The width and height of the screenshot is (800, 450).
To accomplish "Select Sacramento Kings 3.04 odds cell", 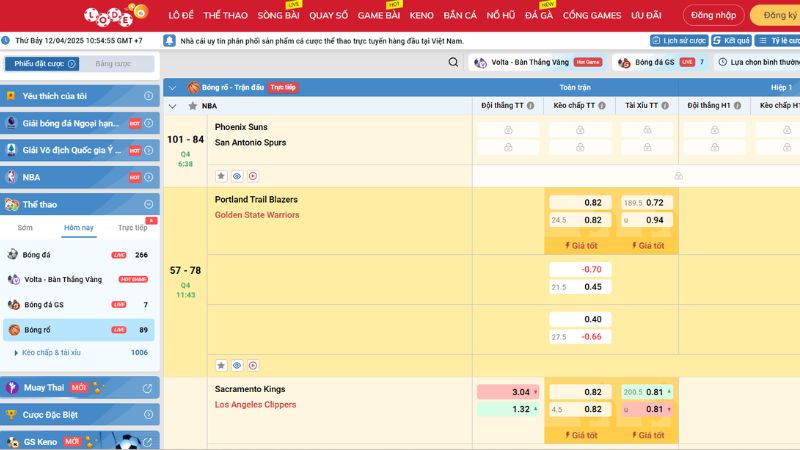I will (x=509, y=392).
